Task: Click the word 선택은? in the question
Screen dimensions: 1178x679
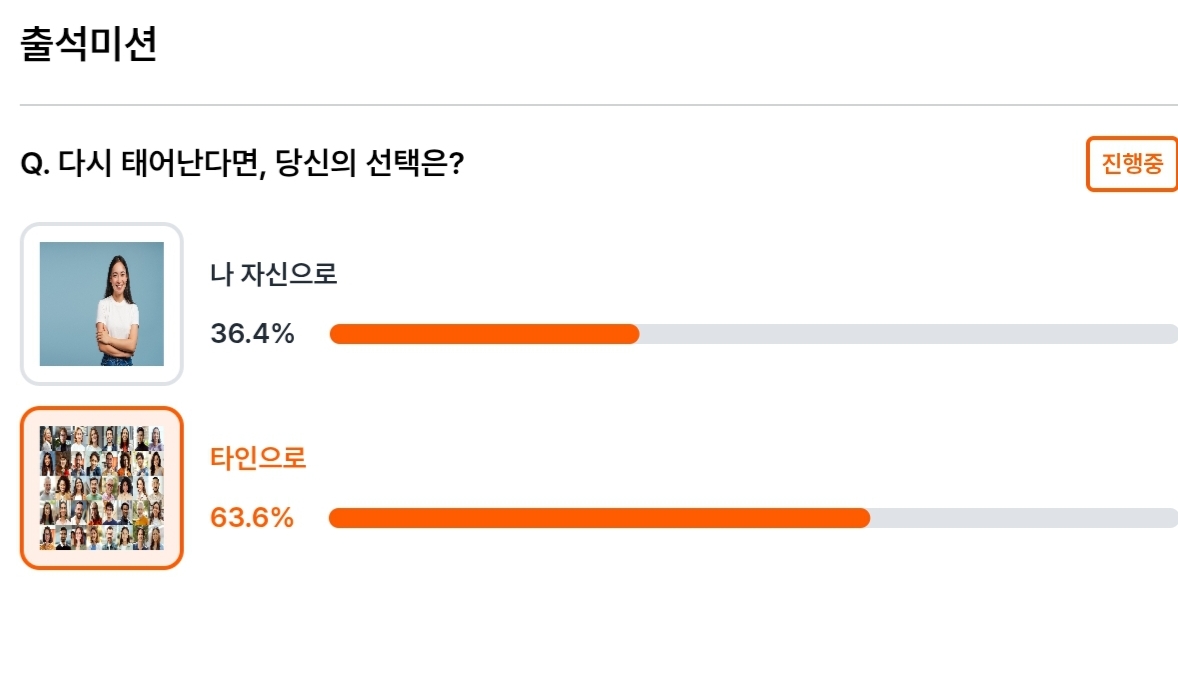Action: [x=415, y=163]
